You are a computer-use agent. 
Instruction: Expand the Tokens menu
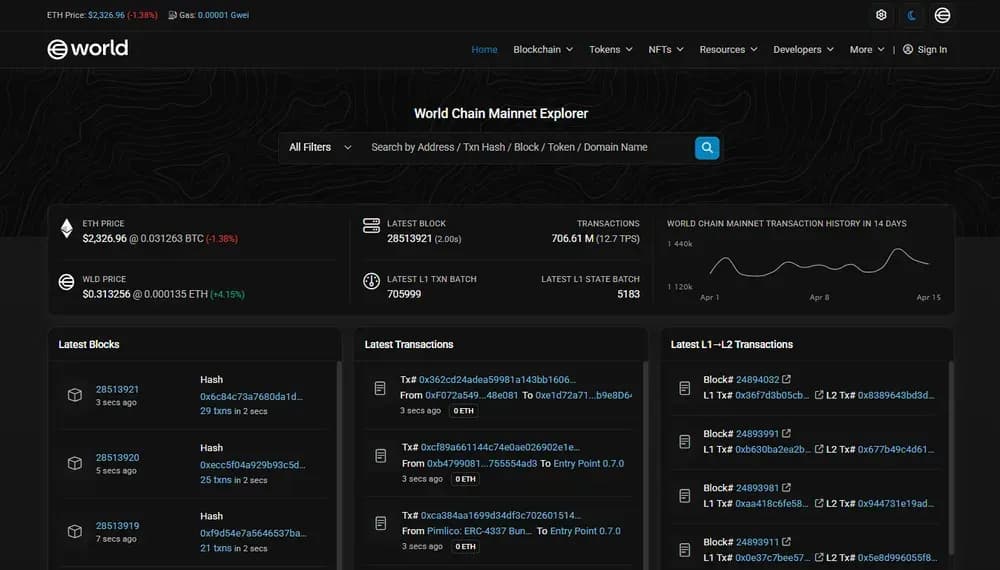[611, 49]
